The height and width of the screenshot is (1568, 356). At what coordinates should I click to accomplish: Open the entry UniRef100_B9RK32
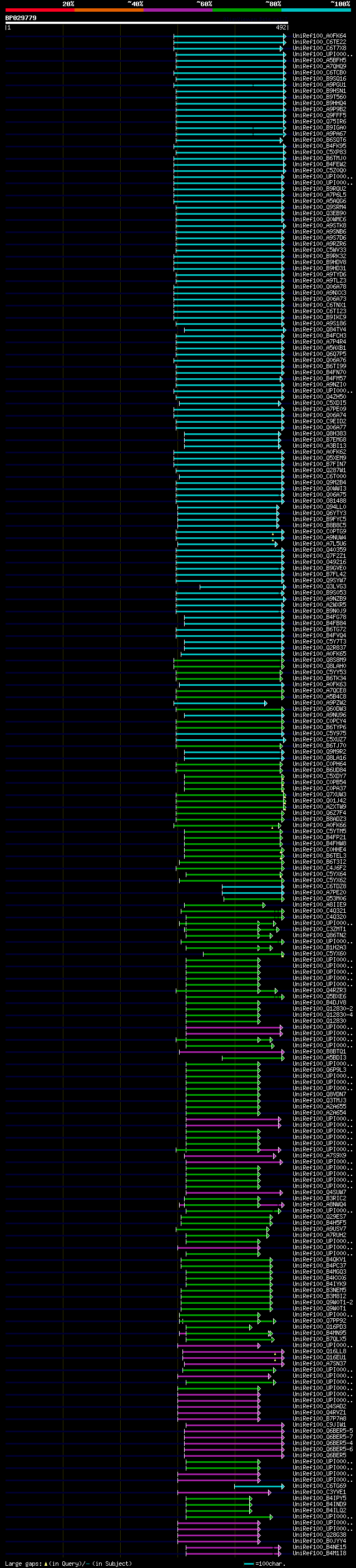coord(319,256)
